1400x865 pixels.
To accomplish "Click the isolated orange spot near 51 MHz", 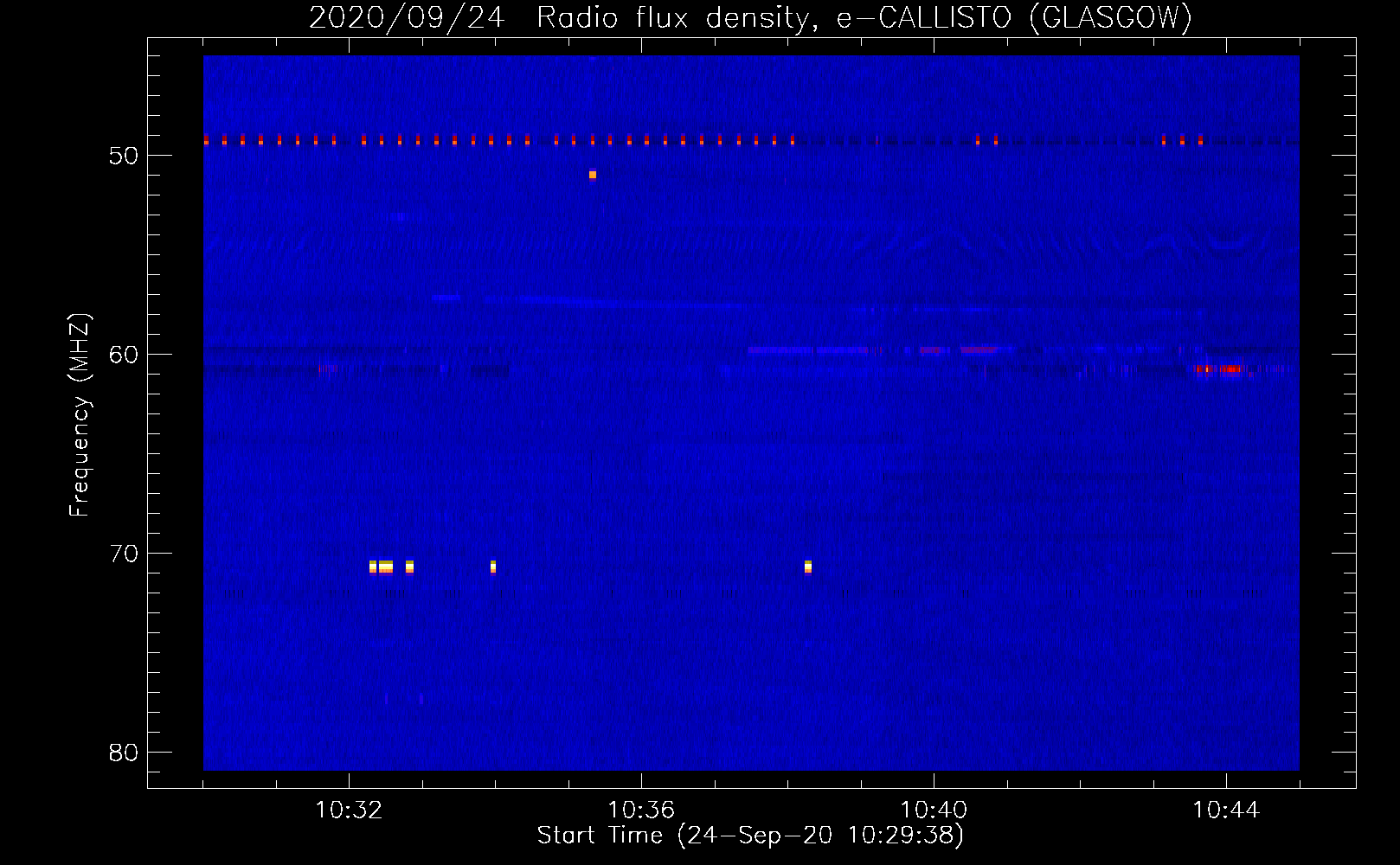I will pos(593,175).
